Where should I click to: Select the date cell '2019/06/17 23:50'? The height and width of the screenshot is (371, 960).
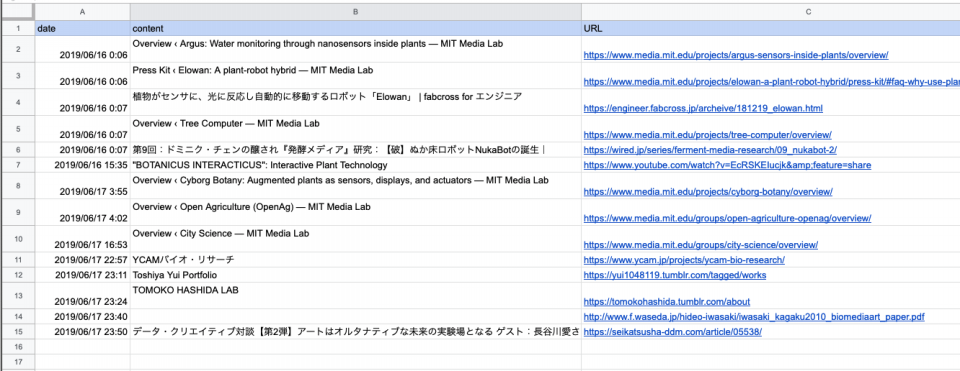(82, 332)
